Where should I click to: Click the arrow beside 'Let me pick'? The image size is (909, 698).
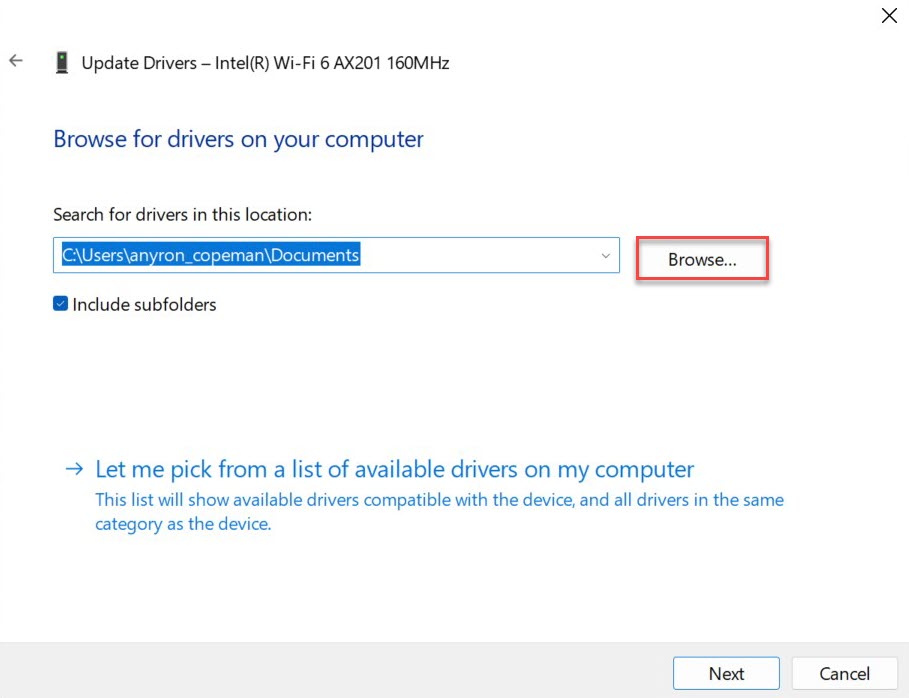(x=74, y=468)
